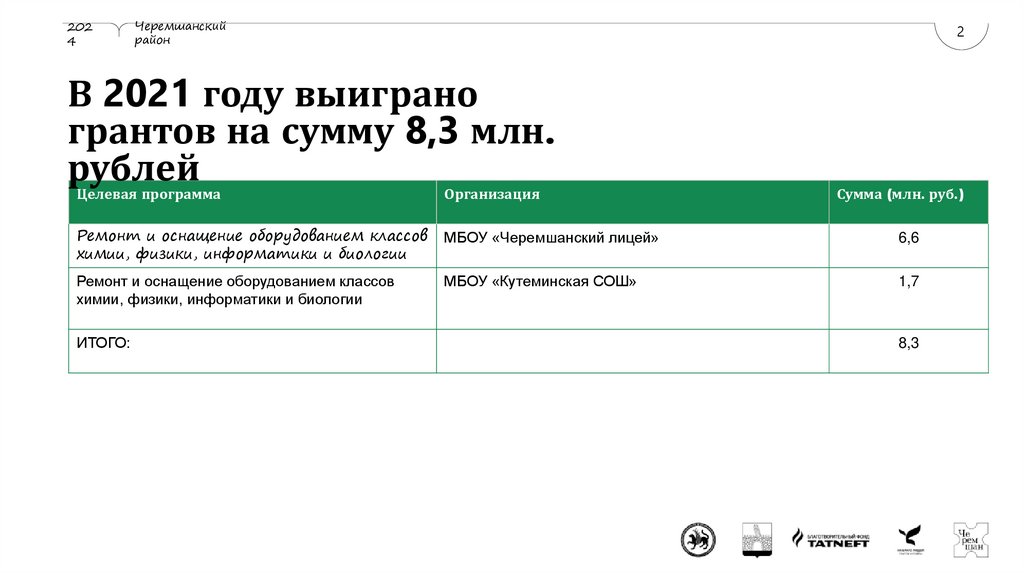This screenshot has height=574, width=1024.
Task: Click the Tatarstan coat of arms logo
Action: pyautogui.click(x=698, y=539)
